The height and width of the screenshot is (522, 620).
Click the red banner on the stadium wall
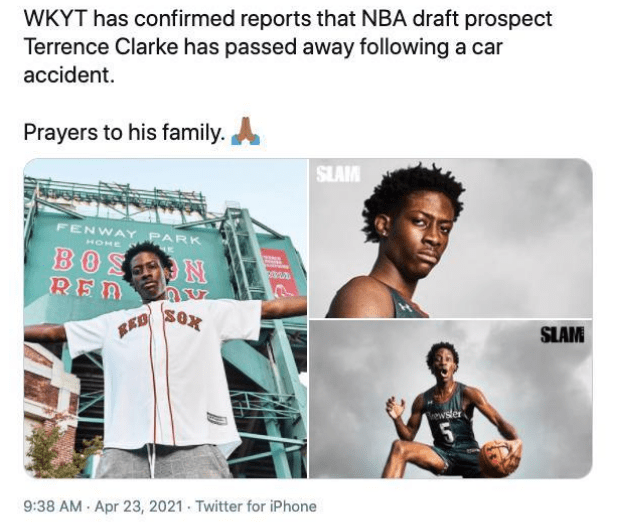point(279,272)
